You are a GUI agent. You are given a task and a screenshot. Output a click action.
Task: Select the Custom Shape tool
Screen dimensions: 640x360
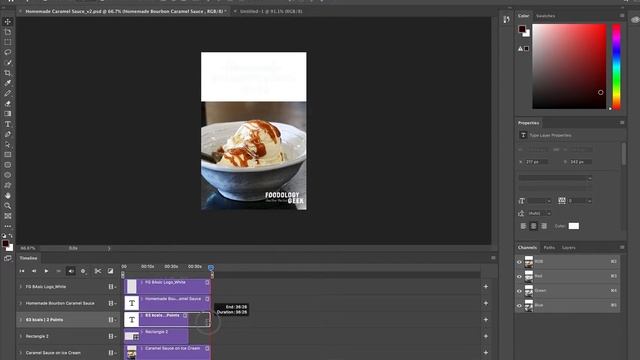pos(7,185)
